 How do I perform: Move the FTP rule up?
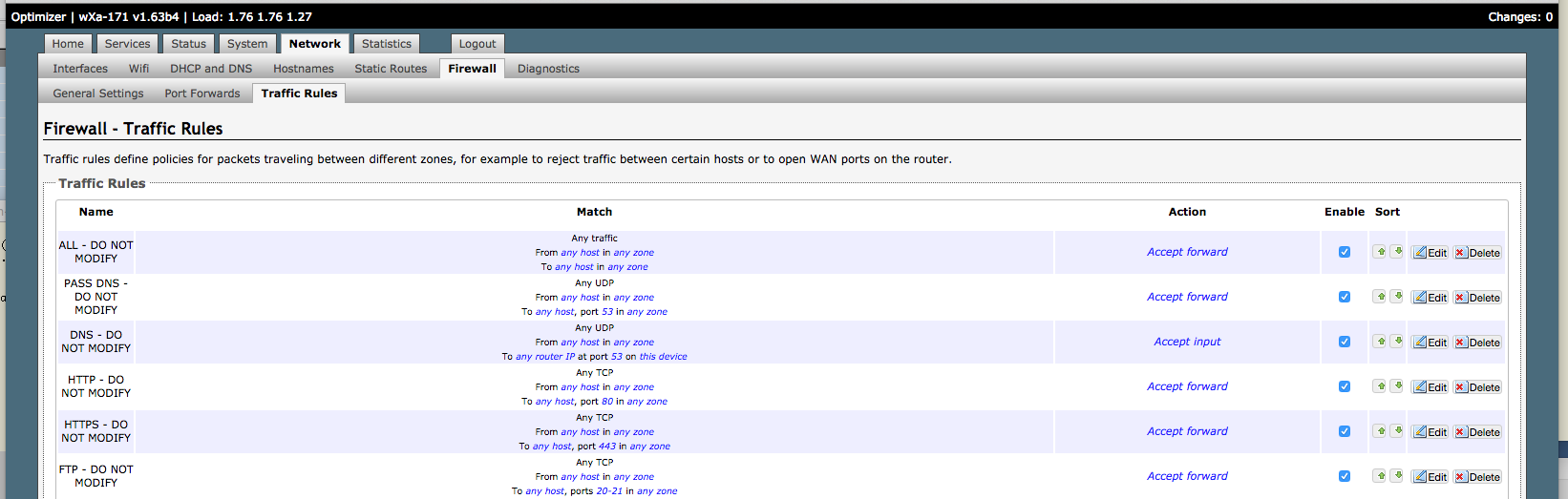tap(1380, 476)
